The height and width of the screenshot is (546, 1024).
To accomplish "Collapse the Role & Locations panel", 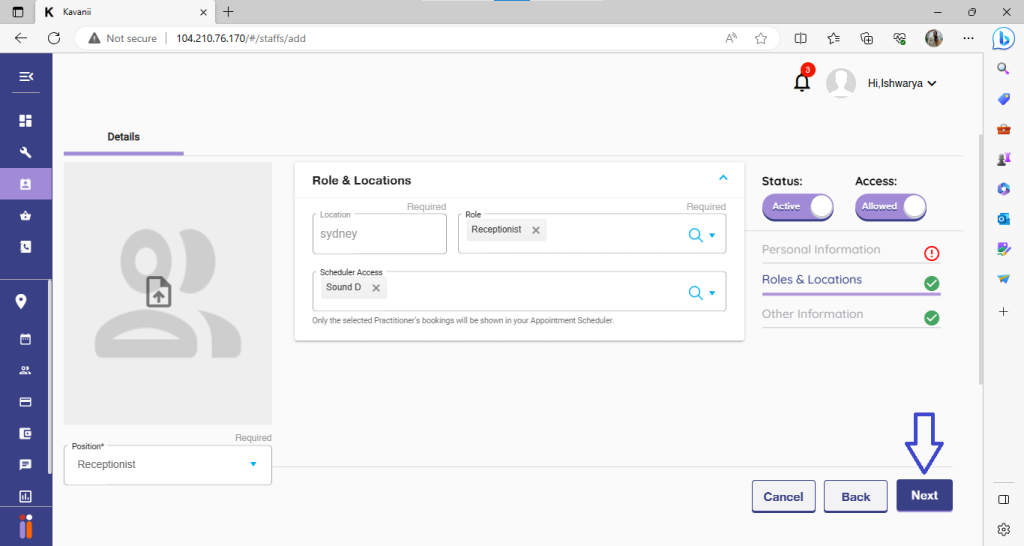I will point(723,178).
